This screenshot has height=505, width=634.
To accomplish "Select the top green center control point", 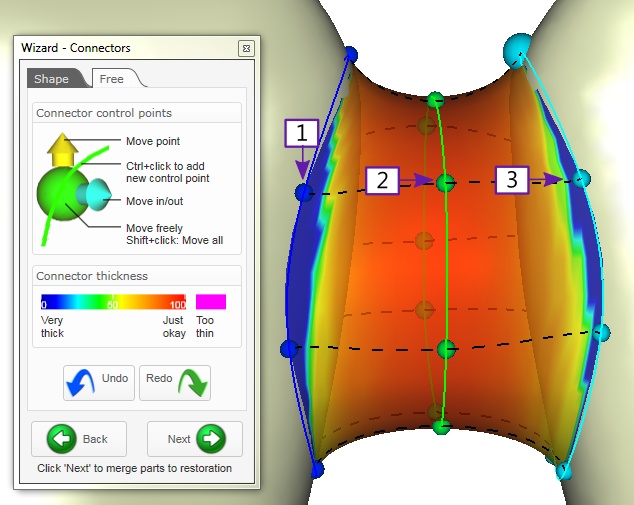I will coord(436,99).
